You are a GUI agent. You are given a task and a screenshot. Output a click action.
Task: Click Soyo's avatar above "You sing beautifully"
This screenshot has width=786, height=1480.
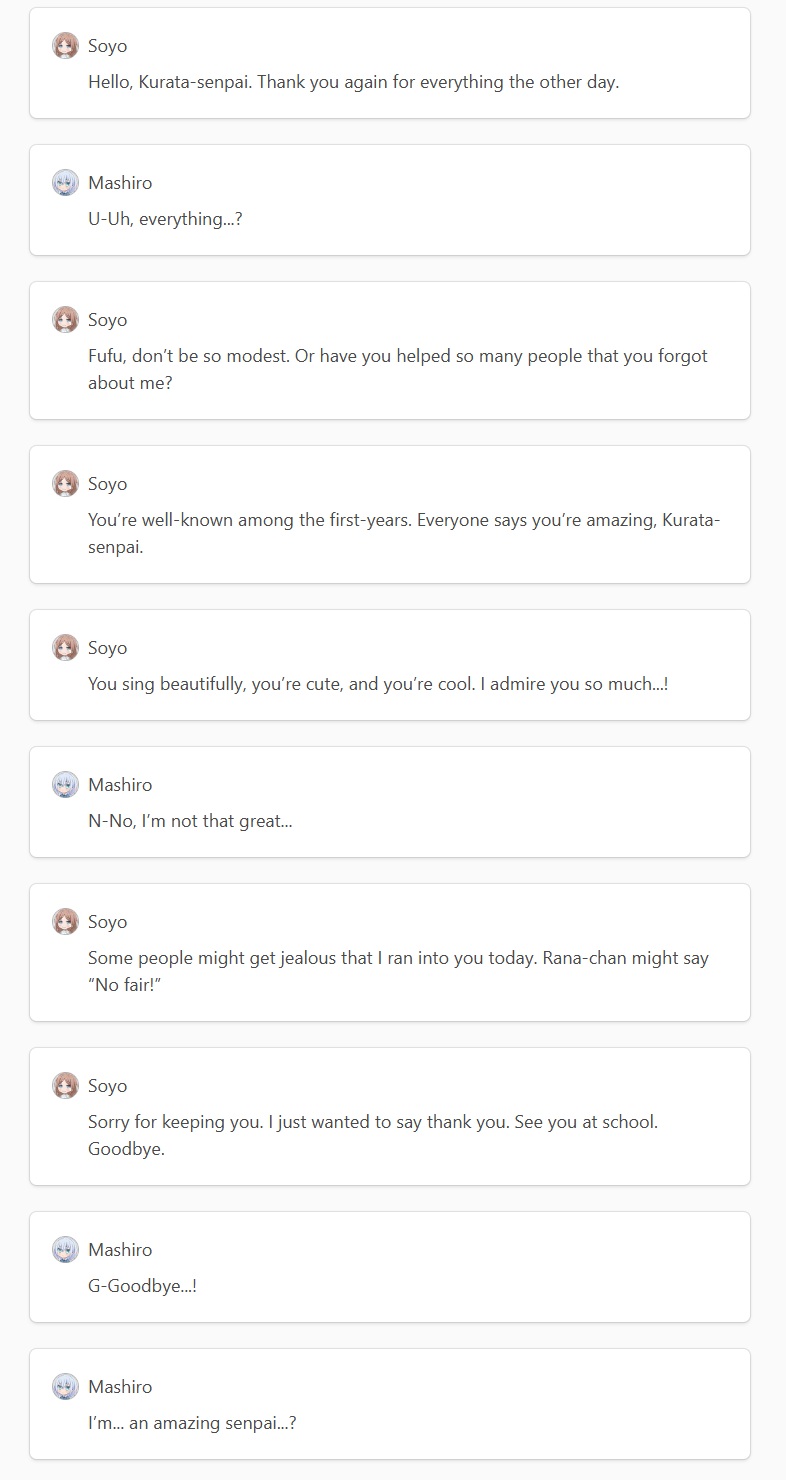pyautogui.click(x=65, y=648)
